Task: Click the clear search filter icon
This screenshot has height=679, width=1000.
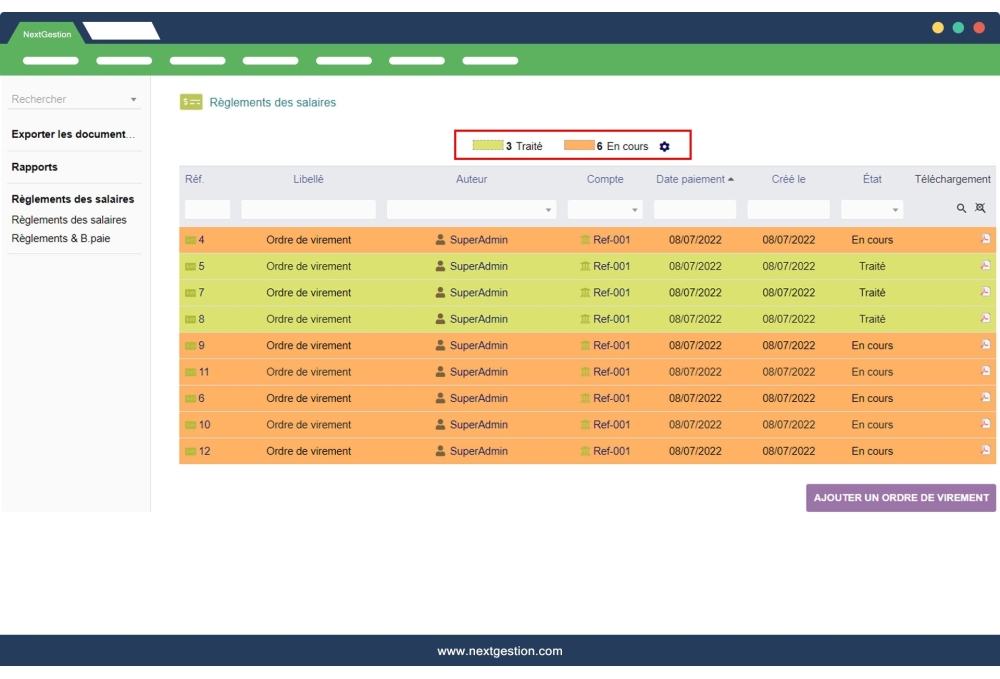Action: pyautogui.click(x=980, y=209)
